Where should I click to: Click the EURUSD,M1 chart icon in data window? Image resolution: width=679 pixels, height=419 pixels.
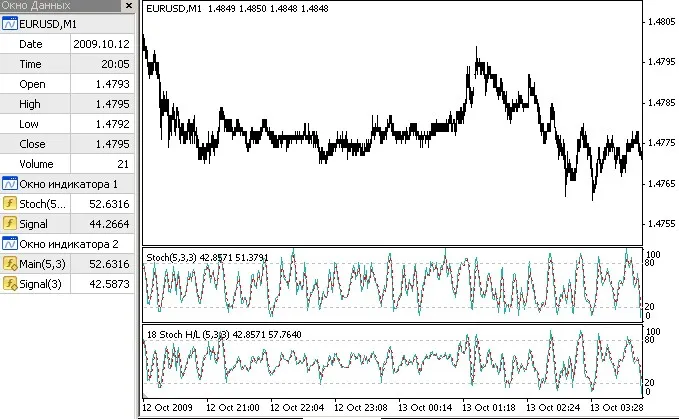click(9, 24)
